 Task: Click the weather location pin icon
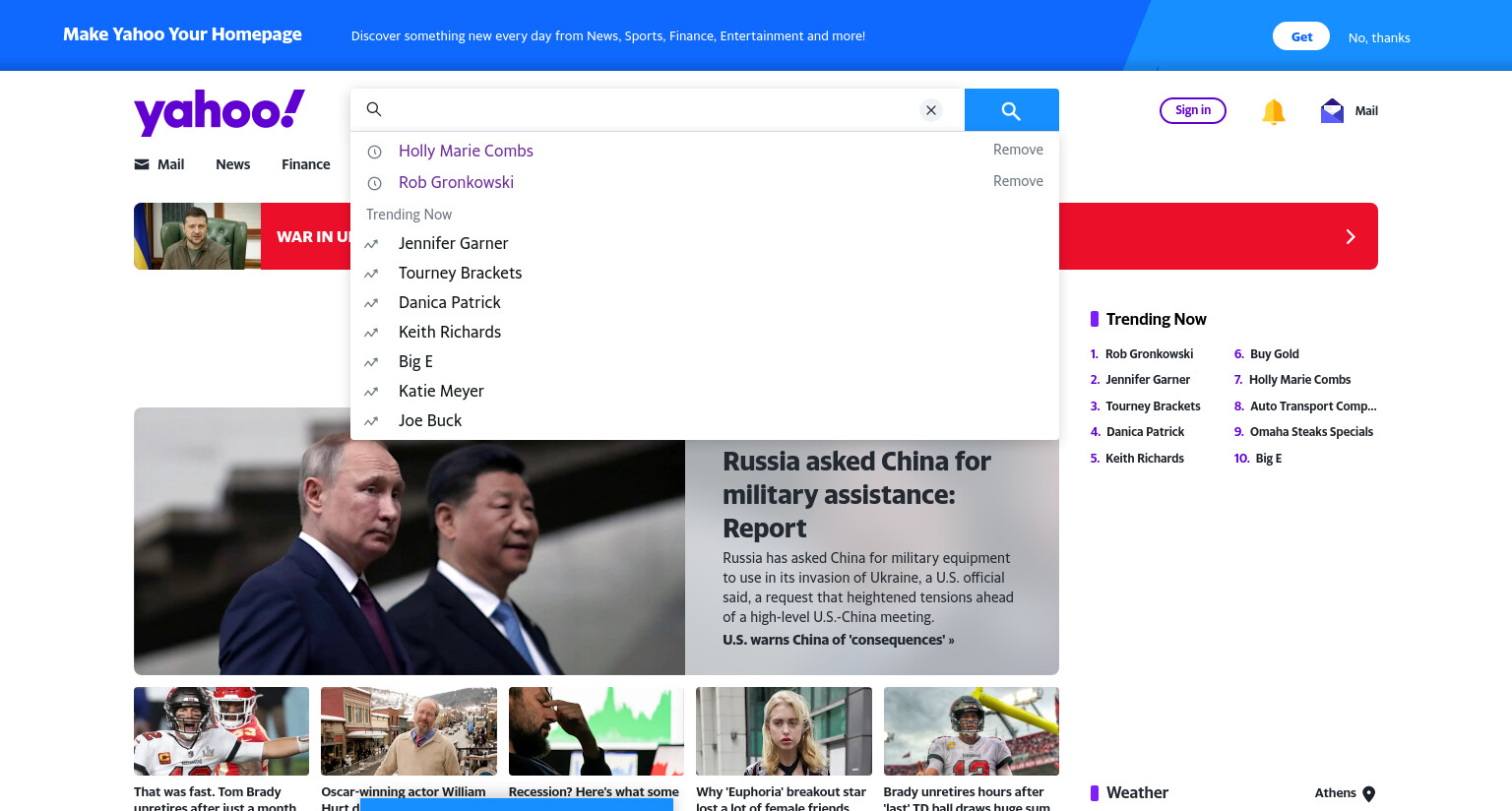pos(1368,794)
